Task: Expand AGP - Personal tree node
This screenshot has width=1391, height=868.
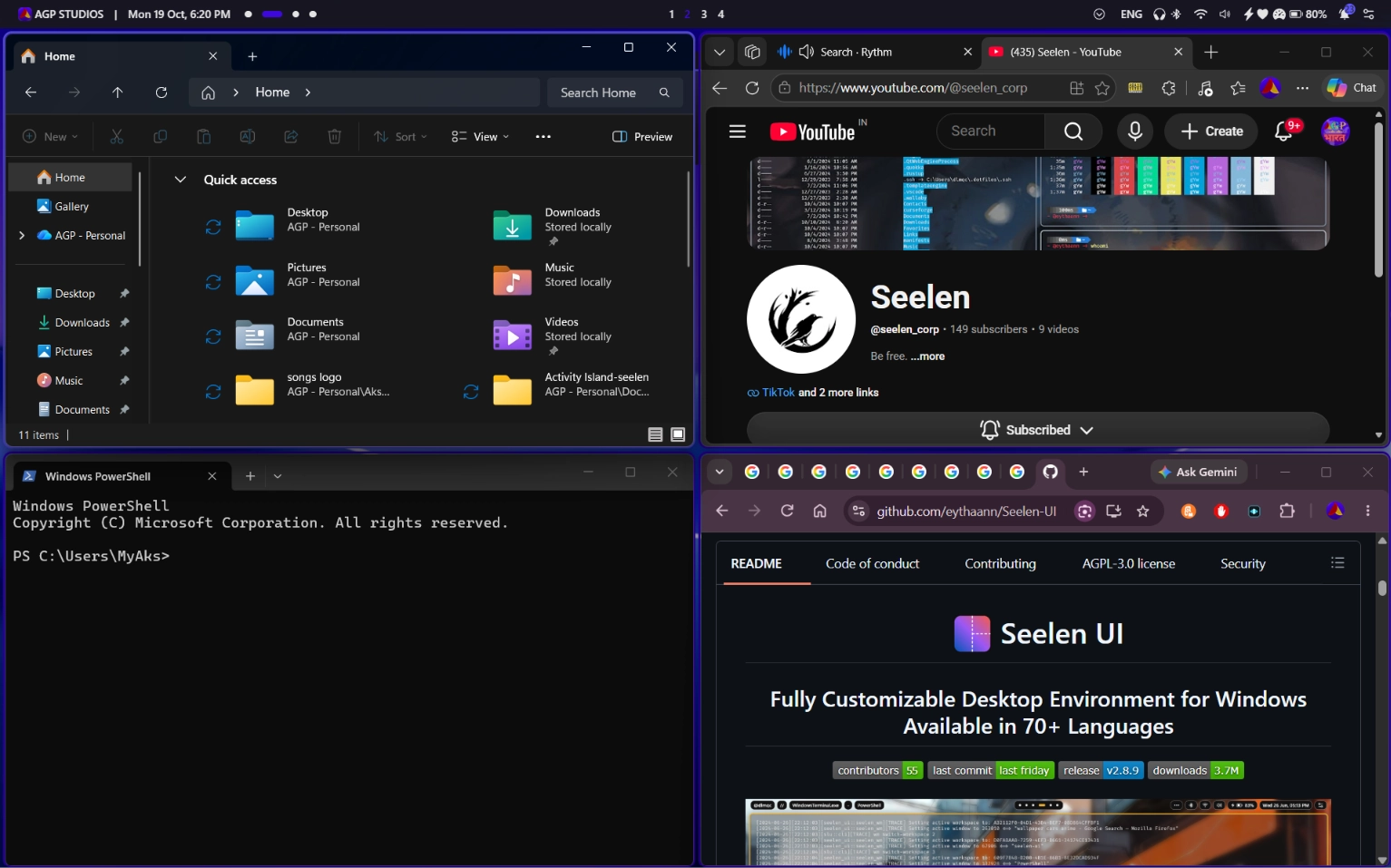Action: coord(22,236)
